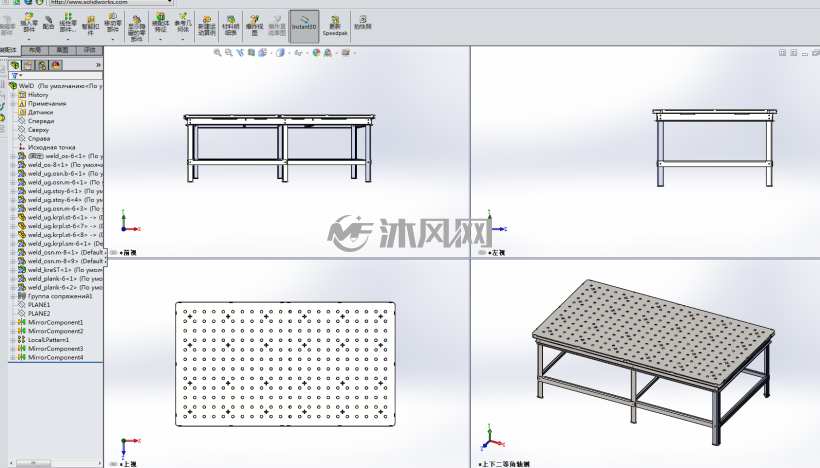Click the Display Style cube icon
This screenshot has height=468, width=820.
pyautogui.click(x=280, y=53)
